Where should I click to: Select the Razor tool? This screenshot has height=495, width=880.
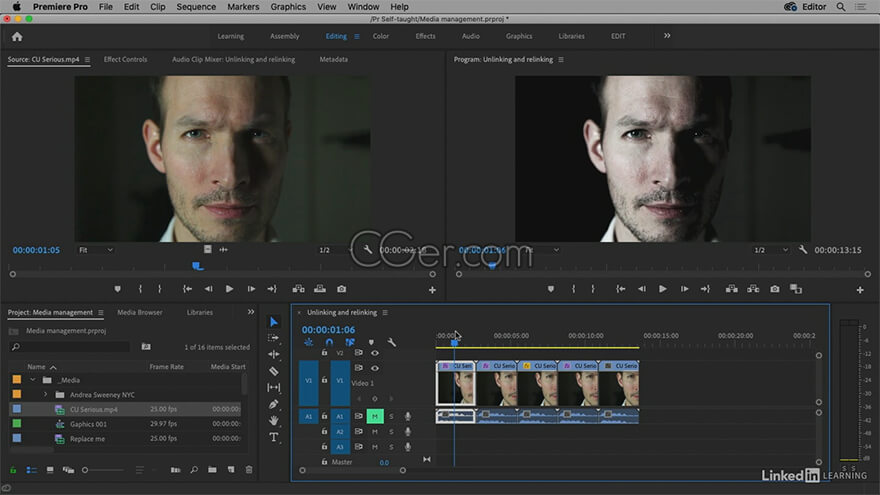point(273,371)
